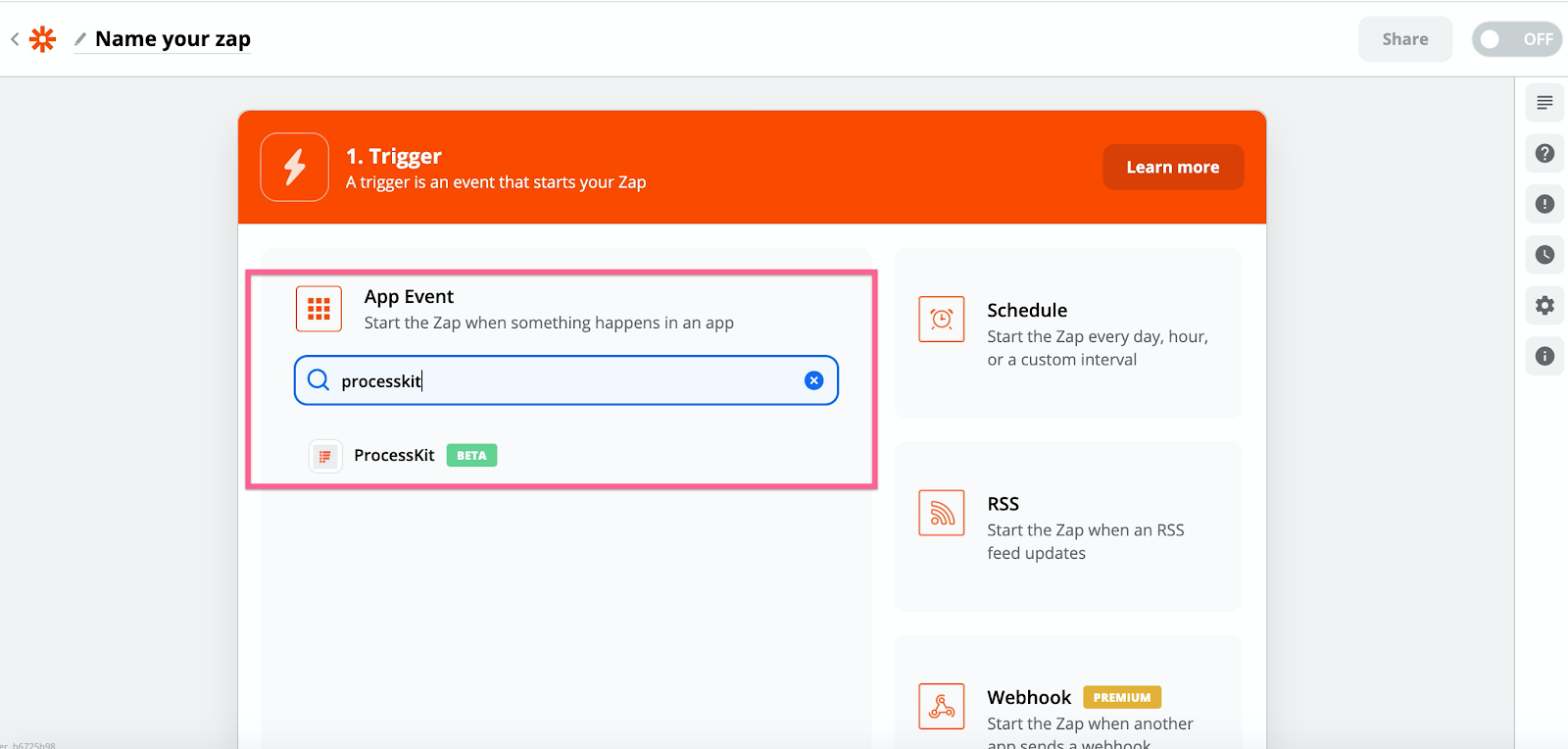The width and height of the screenshot is (1568, 749).
Task: Click the pencil icon to rename zap
Action: pos(80,39)
